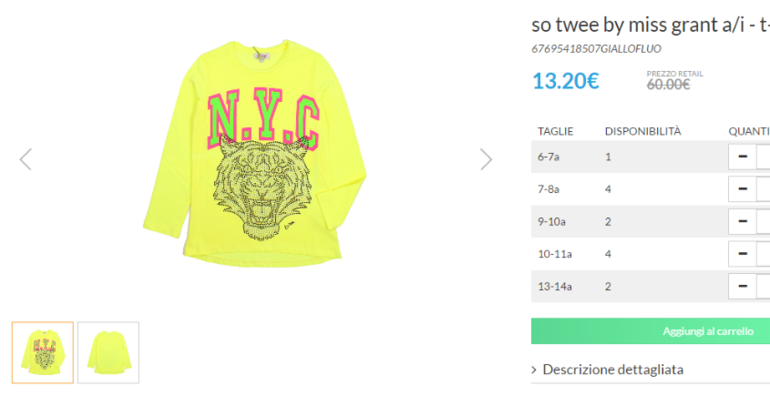The width and height of the screenshot is (770, 416).
Task: Go to the next product image
Action: 486,159
